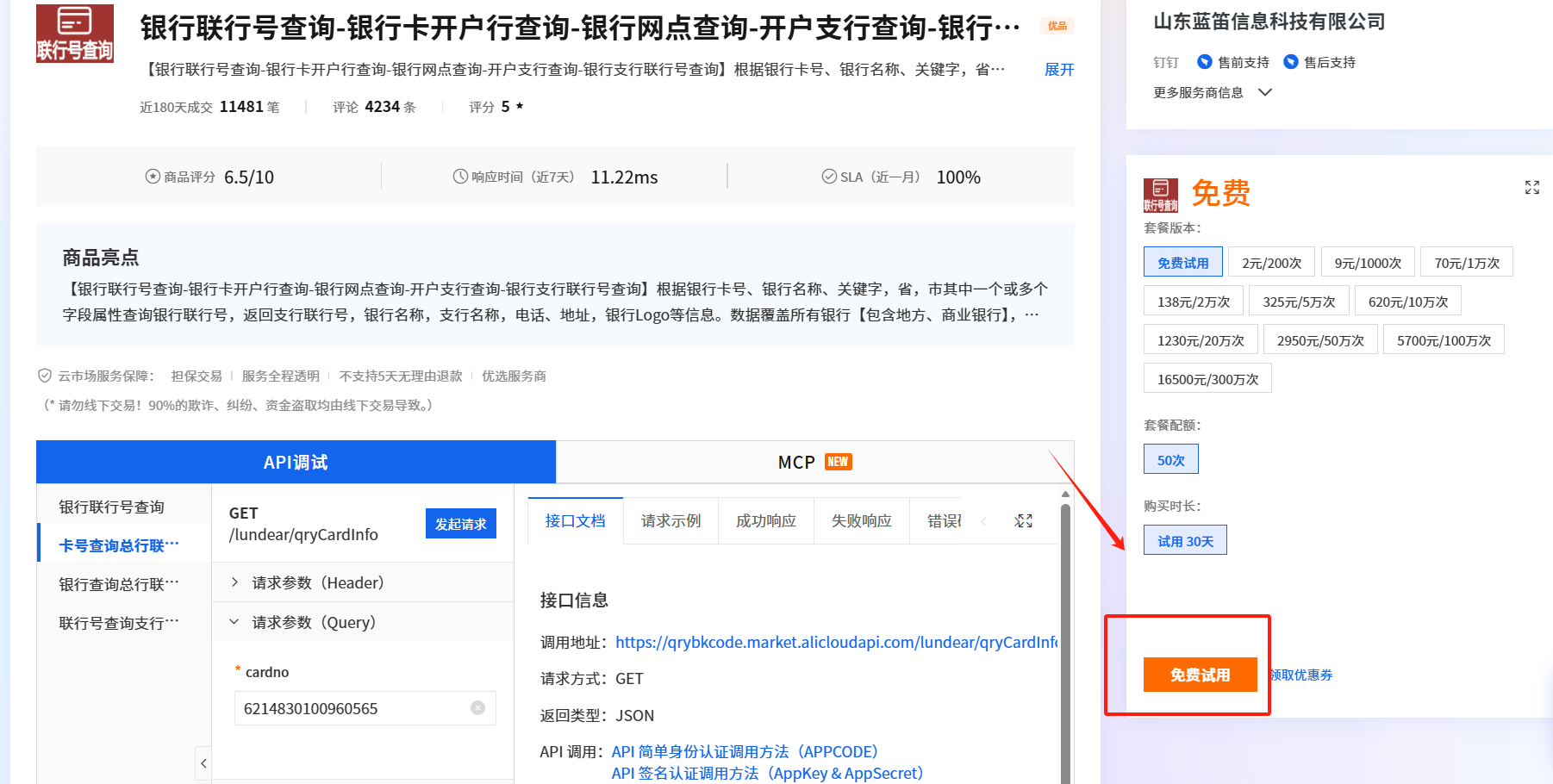The image size is (1553, 784).
Task: Select the 2元/200次 pricing plan
Action: point(1271,261)
